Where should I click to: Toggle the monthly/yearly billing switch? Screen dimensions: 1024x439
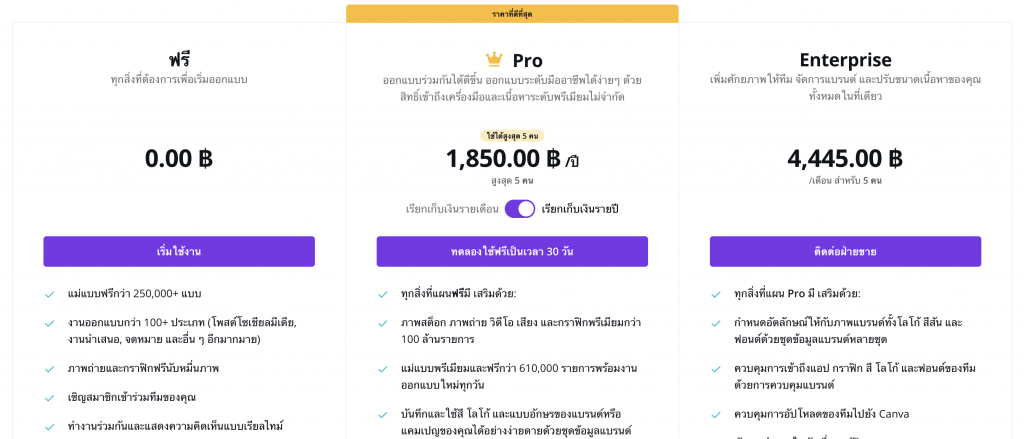(x=520, y=209)
